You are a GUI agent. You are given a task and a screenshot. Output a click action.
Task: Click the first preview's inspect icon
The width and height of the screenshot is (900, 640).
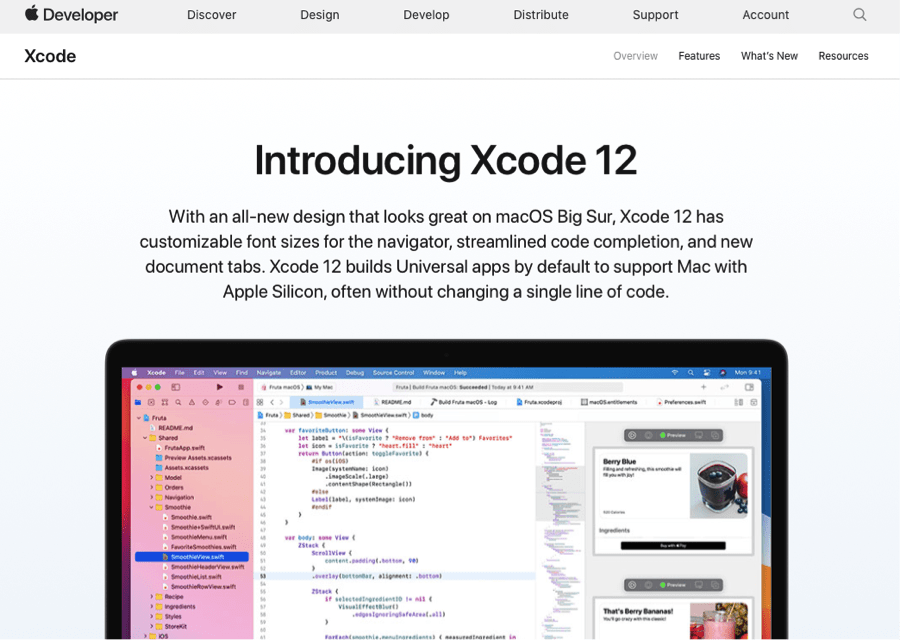[x=649, y=435]
